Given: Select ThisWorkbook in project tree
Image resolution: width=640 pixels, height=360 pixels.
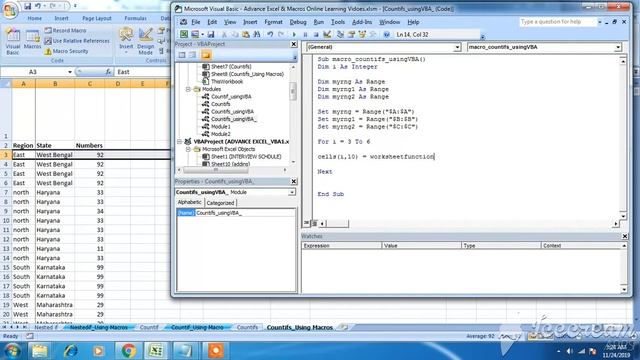Looking at the screenshot, I should (x=227, y=82).
